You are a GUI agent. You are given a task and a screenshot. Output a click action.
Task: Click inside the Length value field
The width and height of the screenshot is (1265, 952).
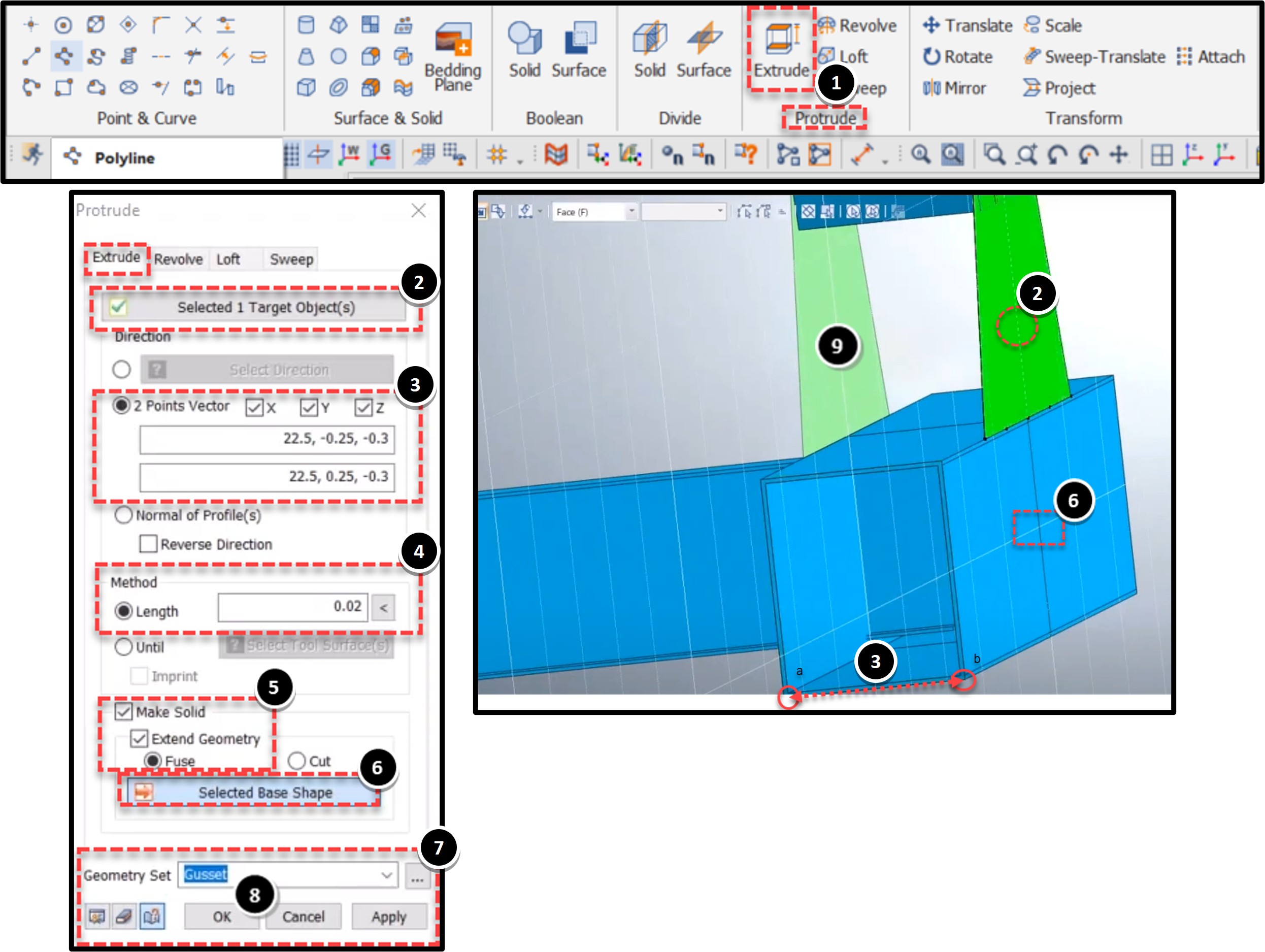[x=292, y=608]
